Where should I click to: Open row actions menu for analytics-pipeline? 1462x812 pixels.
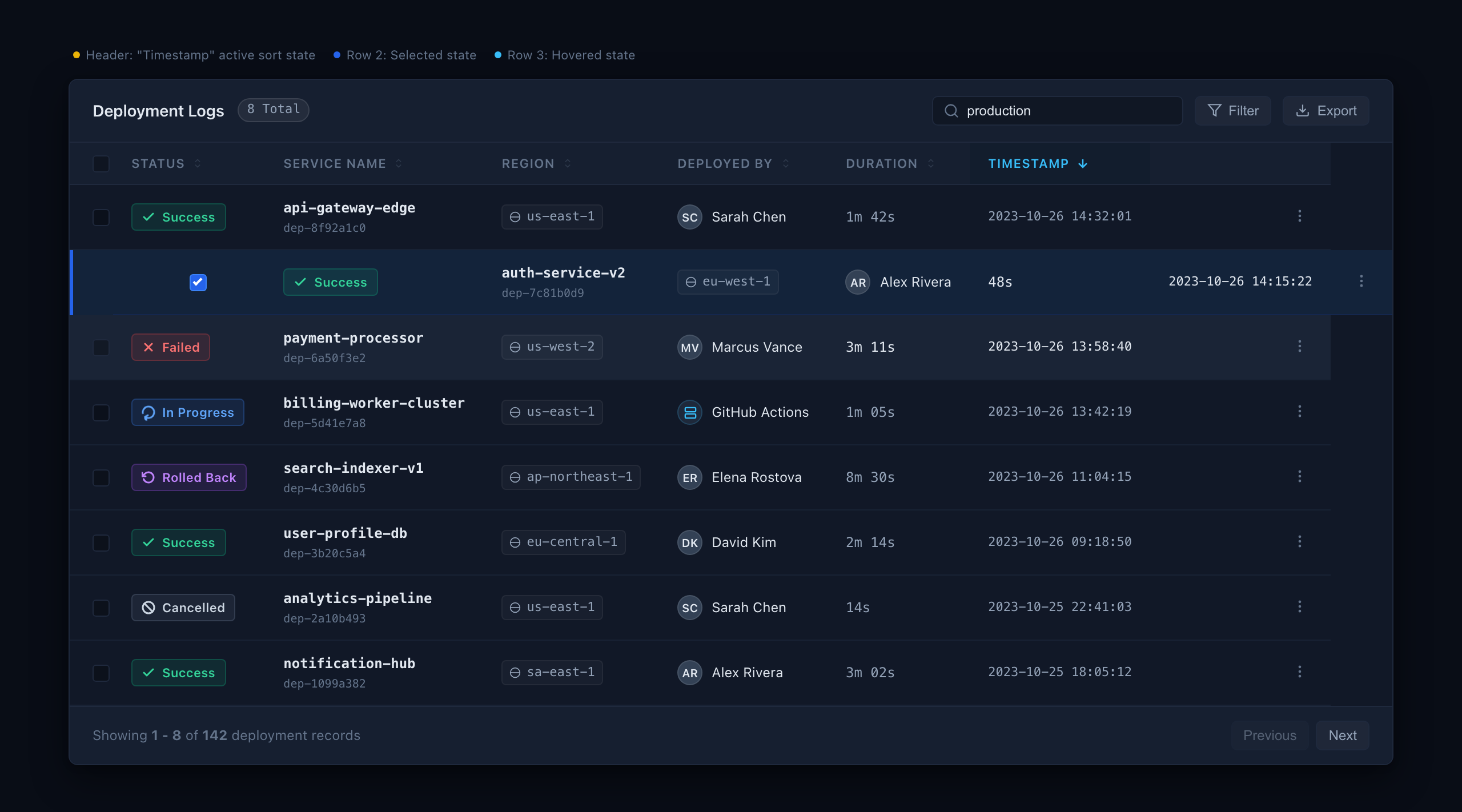(x=1300, y=607)
